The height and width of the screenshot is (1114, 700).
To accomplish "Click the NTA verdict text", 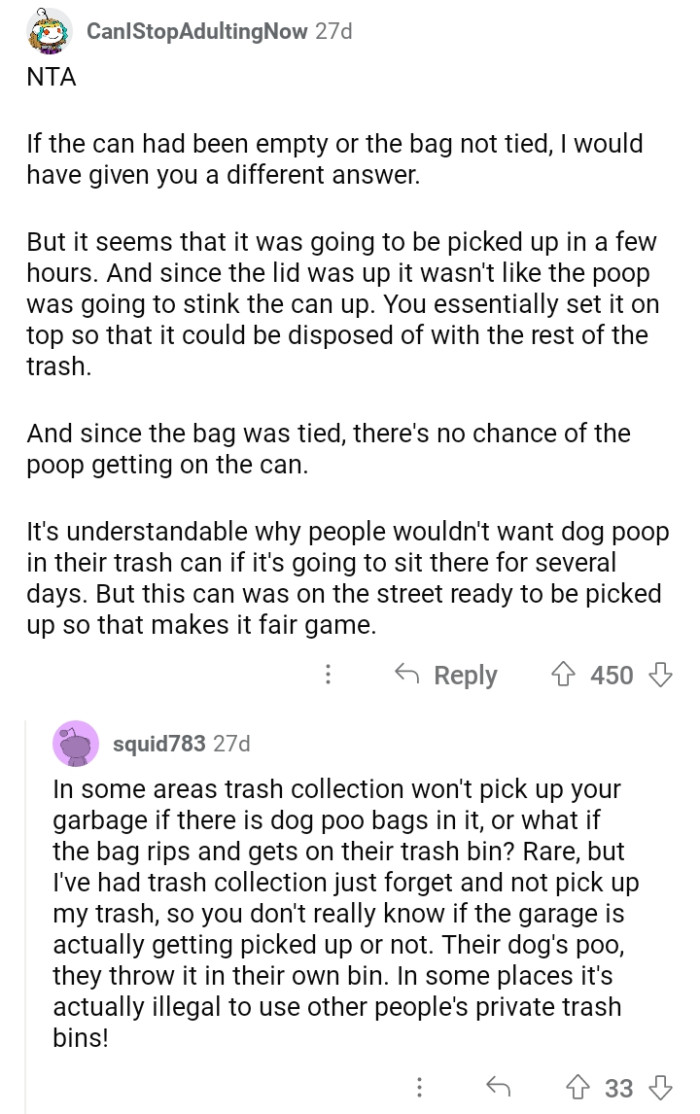I will (51, 76).
